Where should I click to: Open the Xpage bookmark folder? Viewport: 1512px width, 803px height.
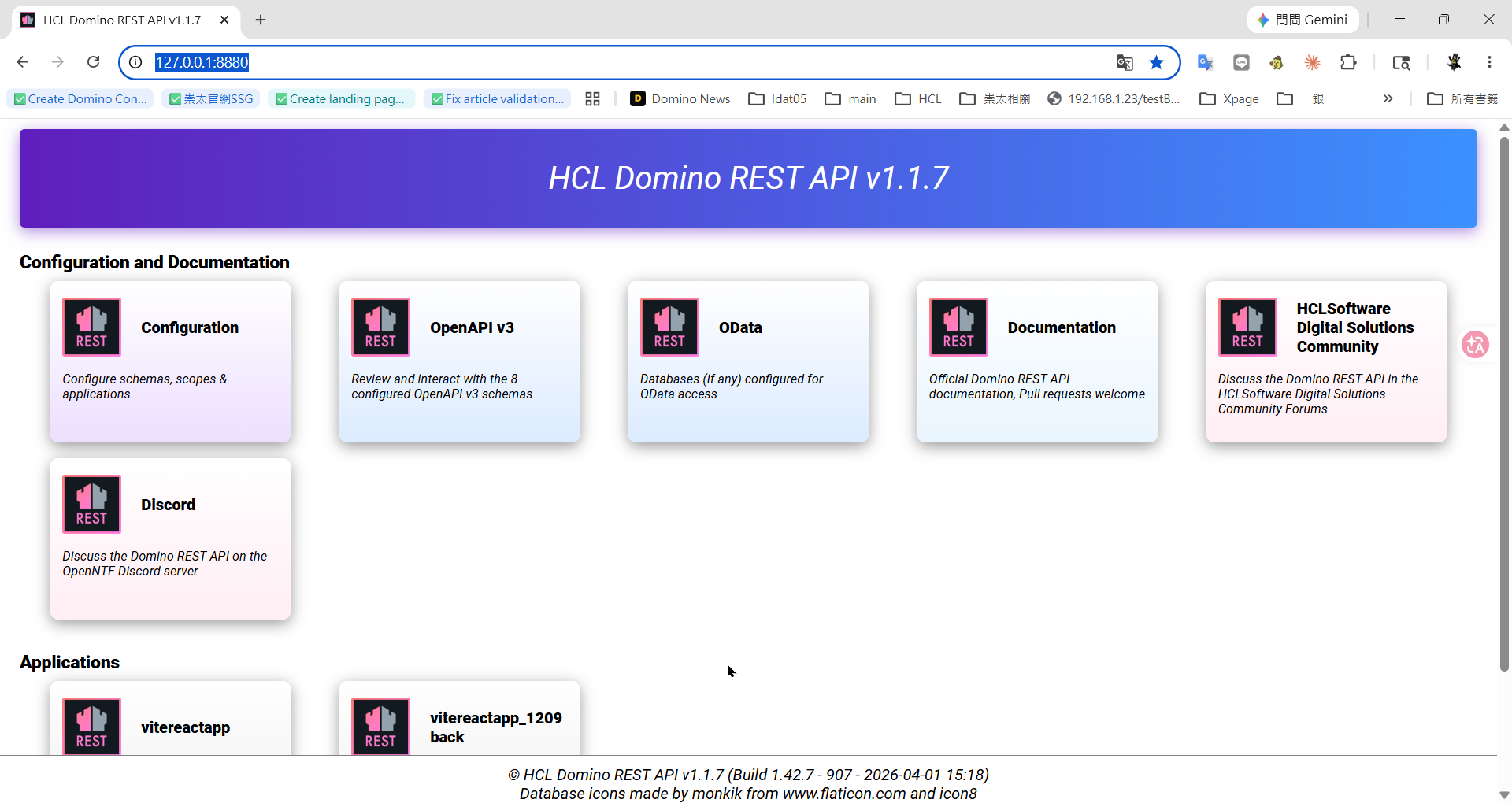(1228, 98)
